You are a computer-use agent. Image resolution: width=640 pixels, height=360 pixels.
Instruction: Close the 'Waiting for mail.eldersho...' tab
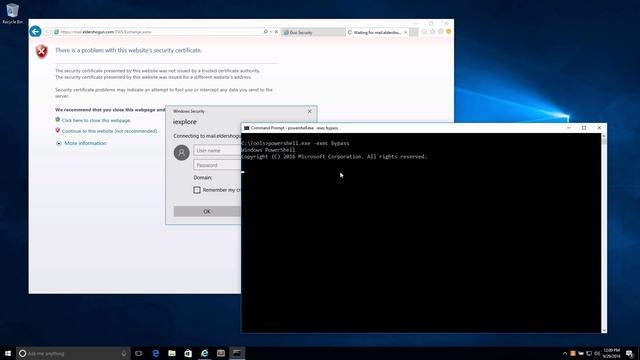click(x=405, y=32)
